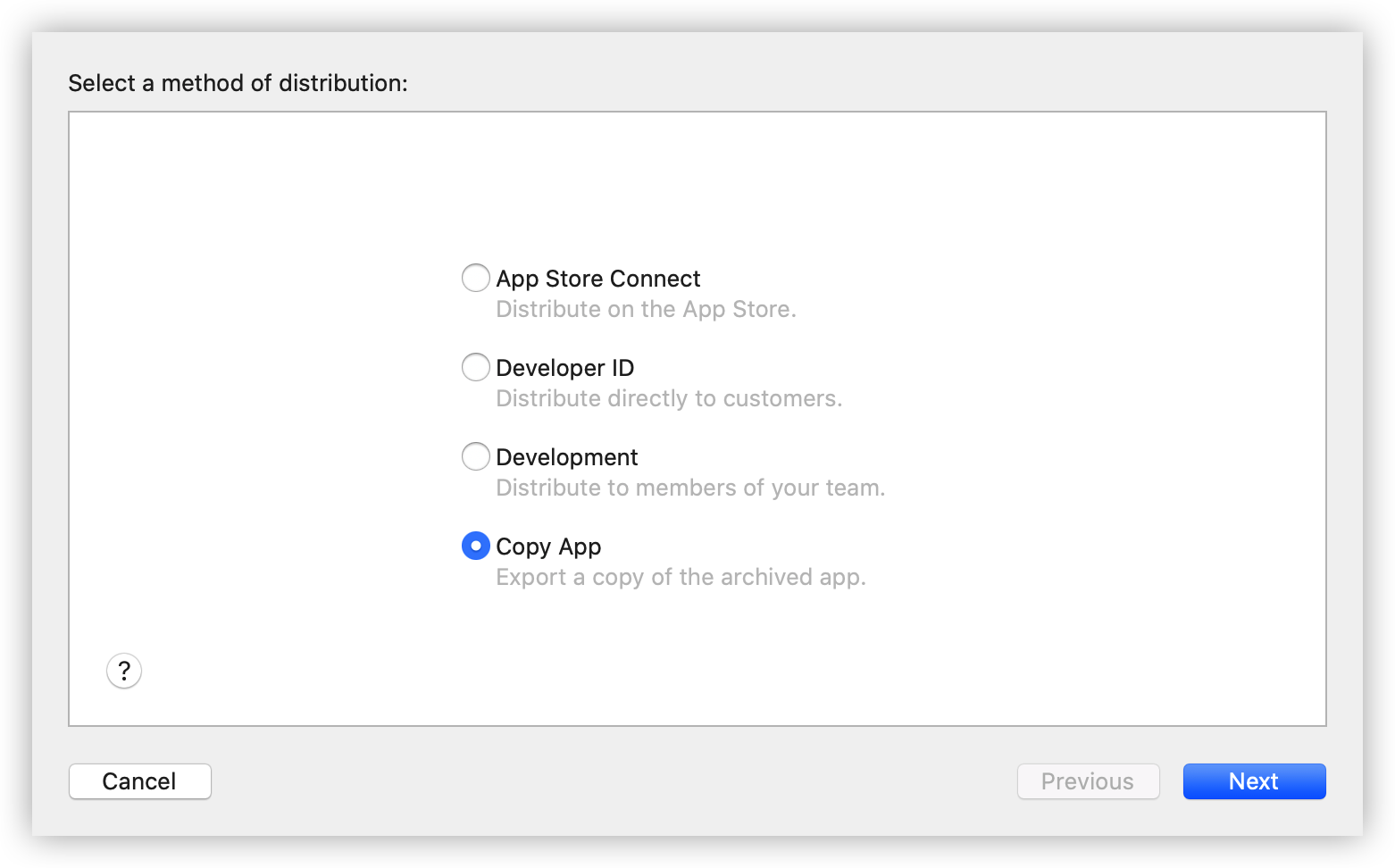Click "Distribute on the App Store." description
1395x868 pixels.
tap(646, 309)
